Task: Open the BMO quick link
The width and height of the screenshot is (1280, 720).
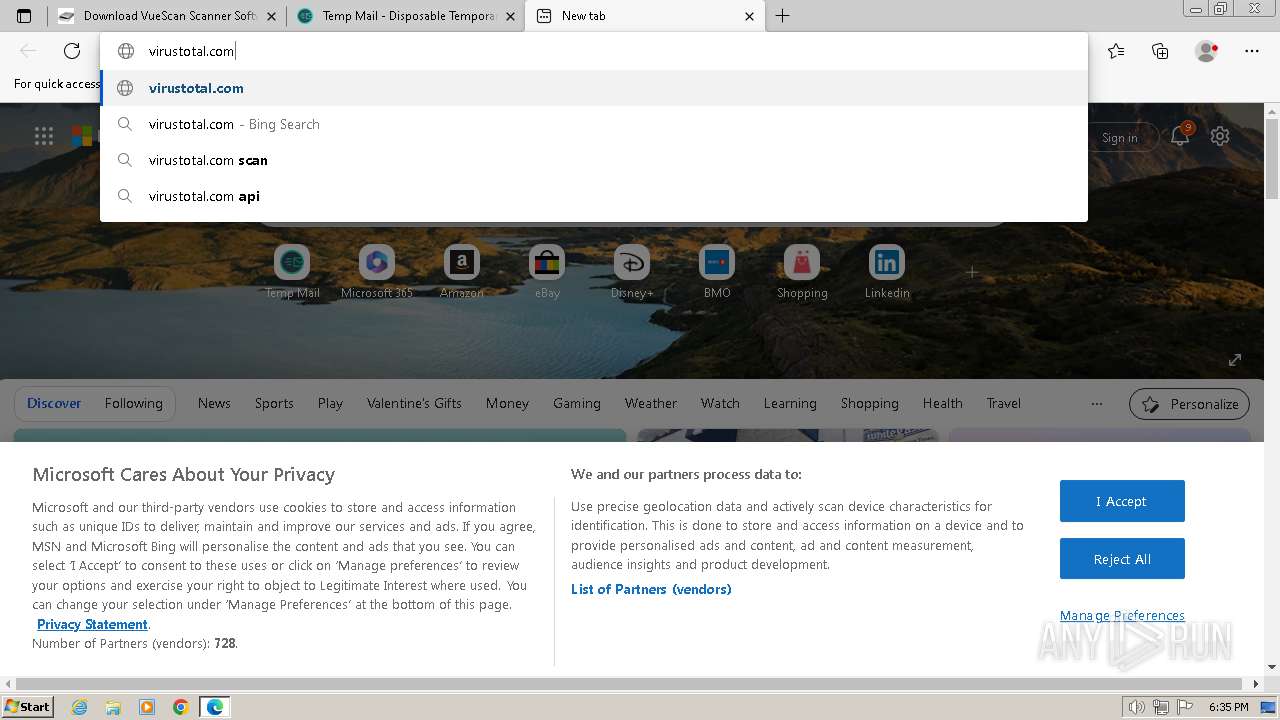Action: (717, 271)
